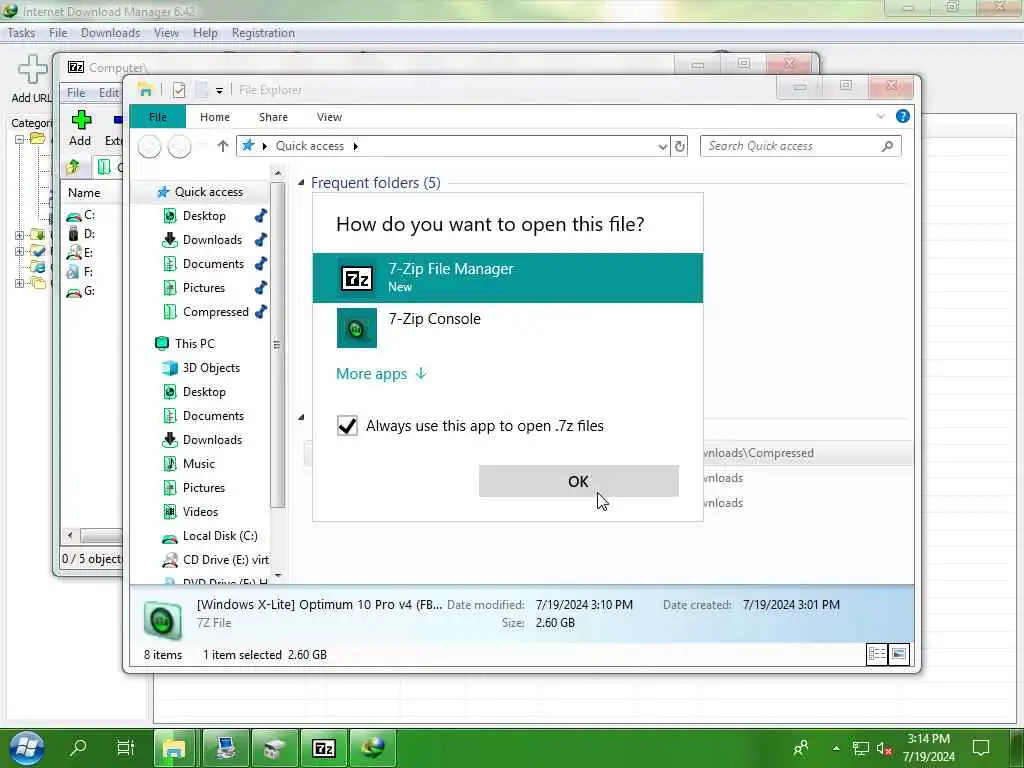Screen dimensions: 1024x768
Task: Open the Downloads menu in Internet Download Manager
Action: 110,33
